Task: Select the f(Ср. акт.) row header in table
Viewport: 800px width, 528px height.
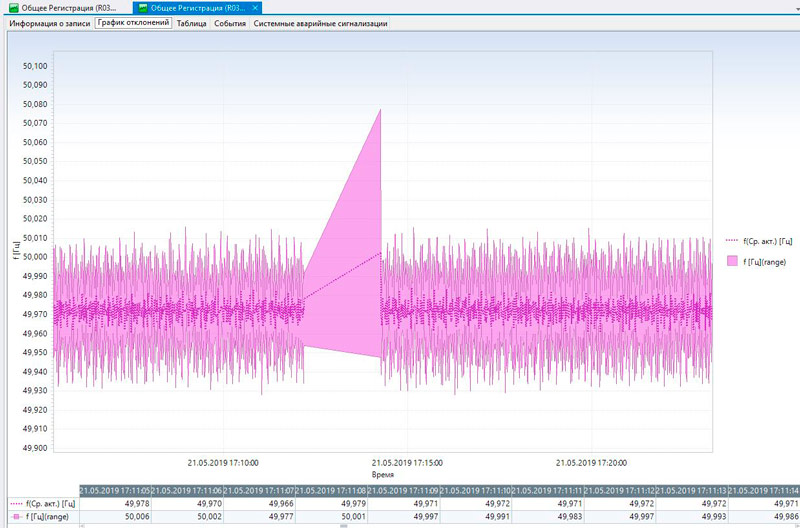Action: pos(46,503)
